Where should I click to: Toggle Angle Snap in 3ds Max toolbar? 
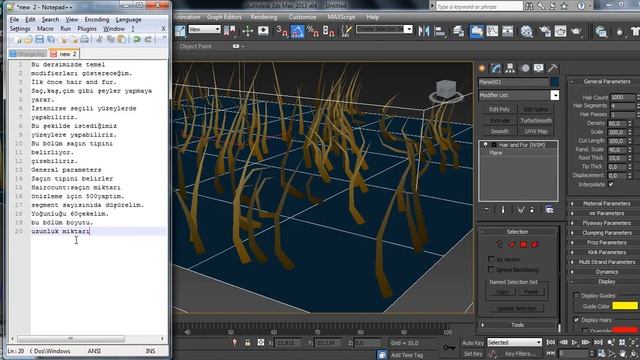point(298,31)
